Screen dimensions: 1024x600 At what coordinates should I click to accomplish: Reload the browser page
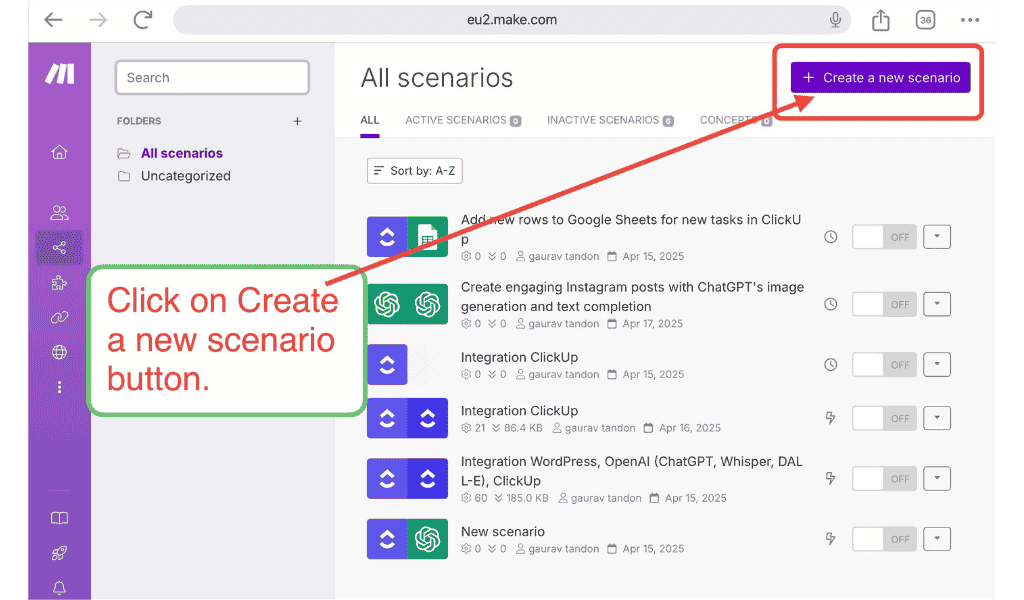[x=142, y=20]
